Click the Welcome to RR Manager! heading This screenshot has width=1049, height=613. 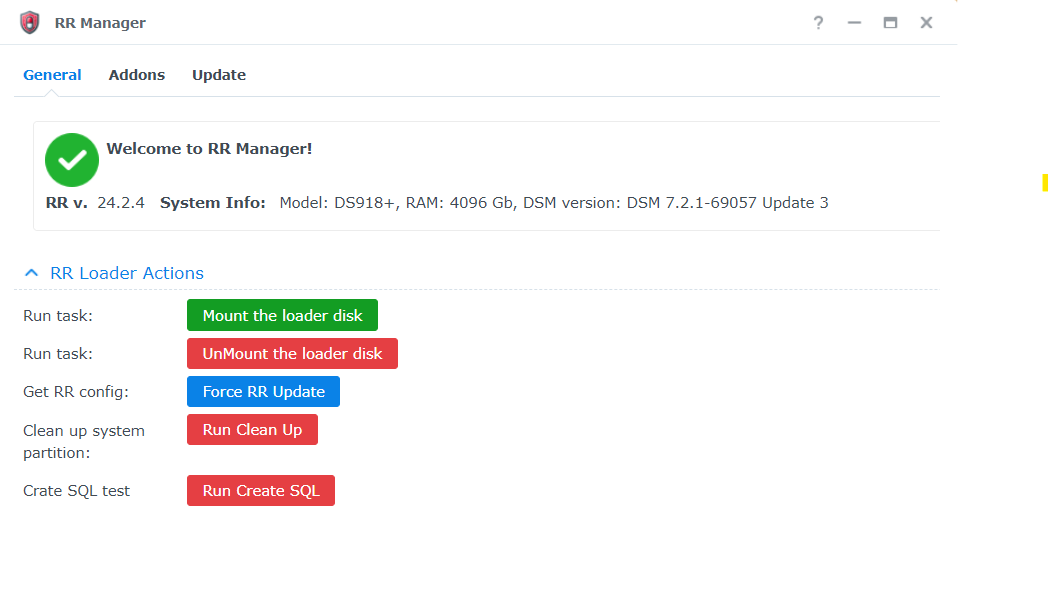pyautogui.click(x=209, y=149)
